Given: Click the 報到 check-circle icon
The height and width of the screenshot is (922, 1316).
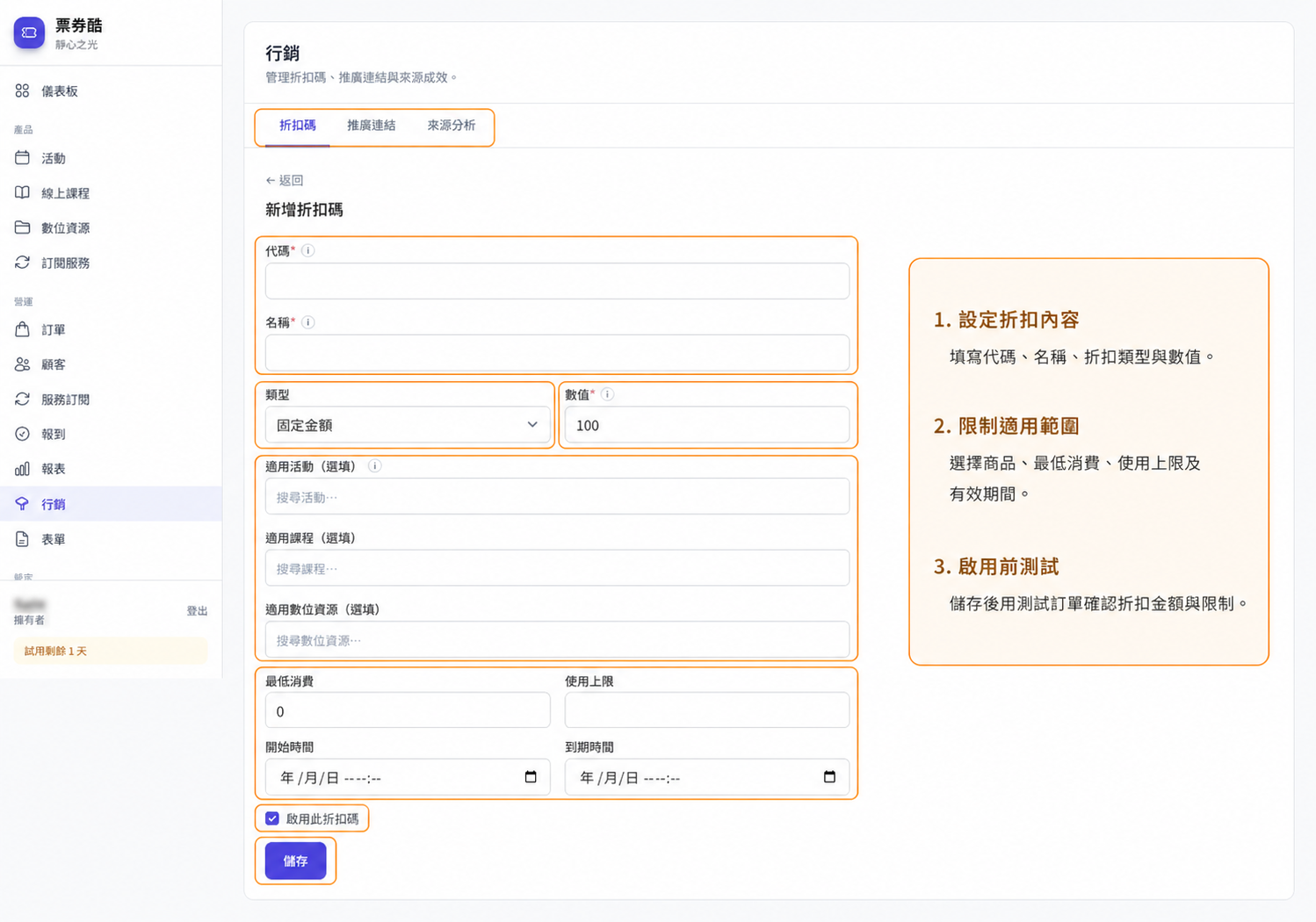Looking at the screenshot, I should click(23, 434).
